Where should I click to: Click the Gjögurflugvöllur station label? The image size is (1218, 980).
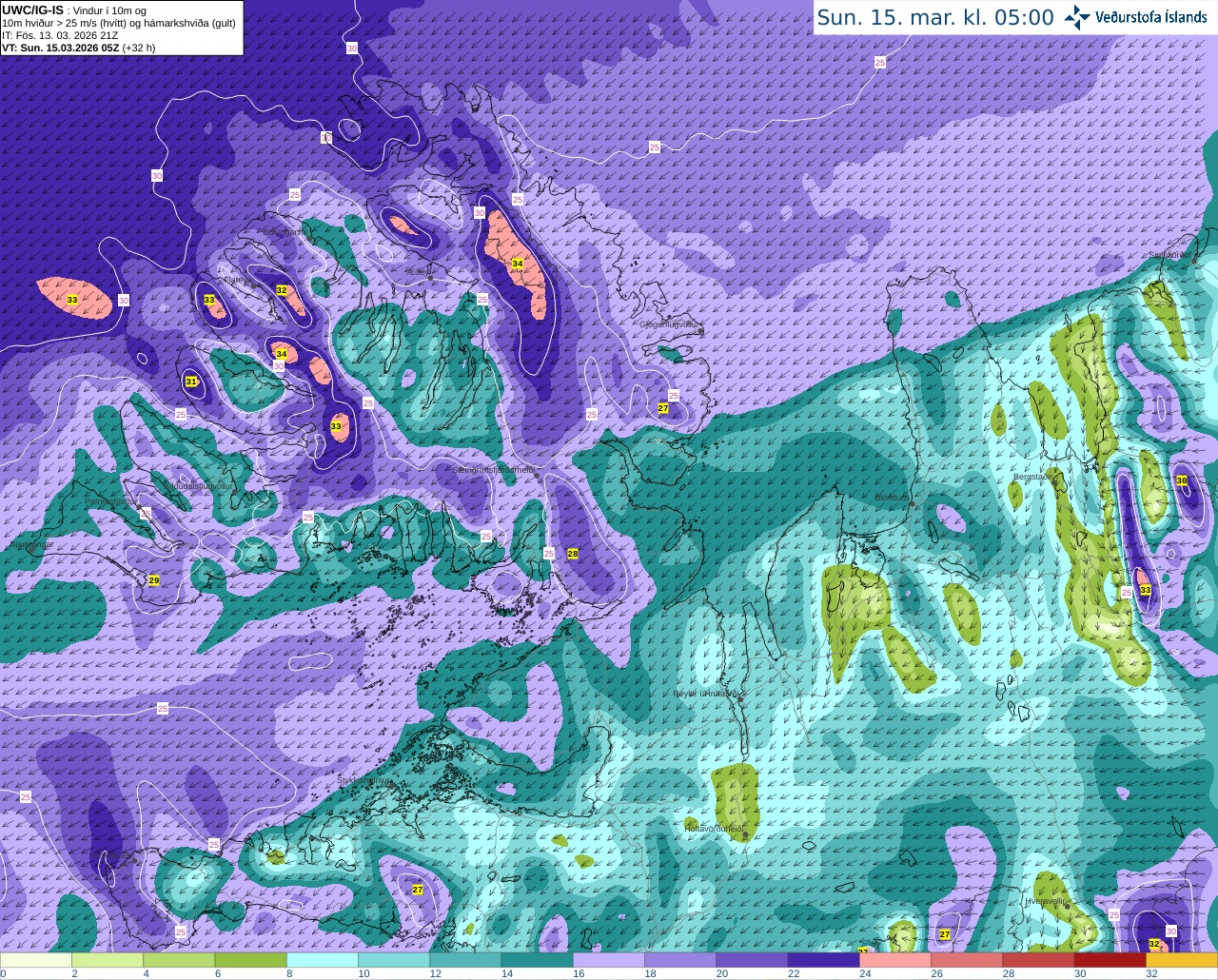670,324
